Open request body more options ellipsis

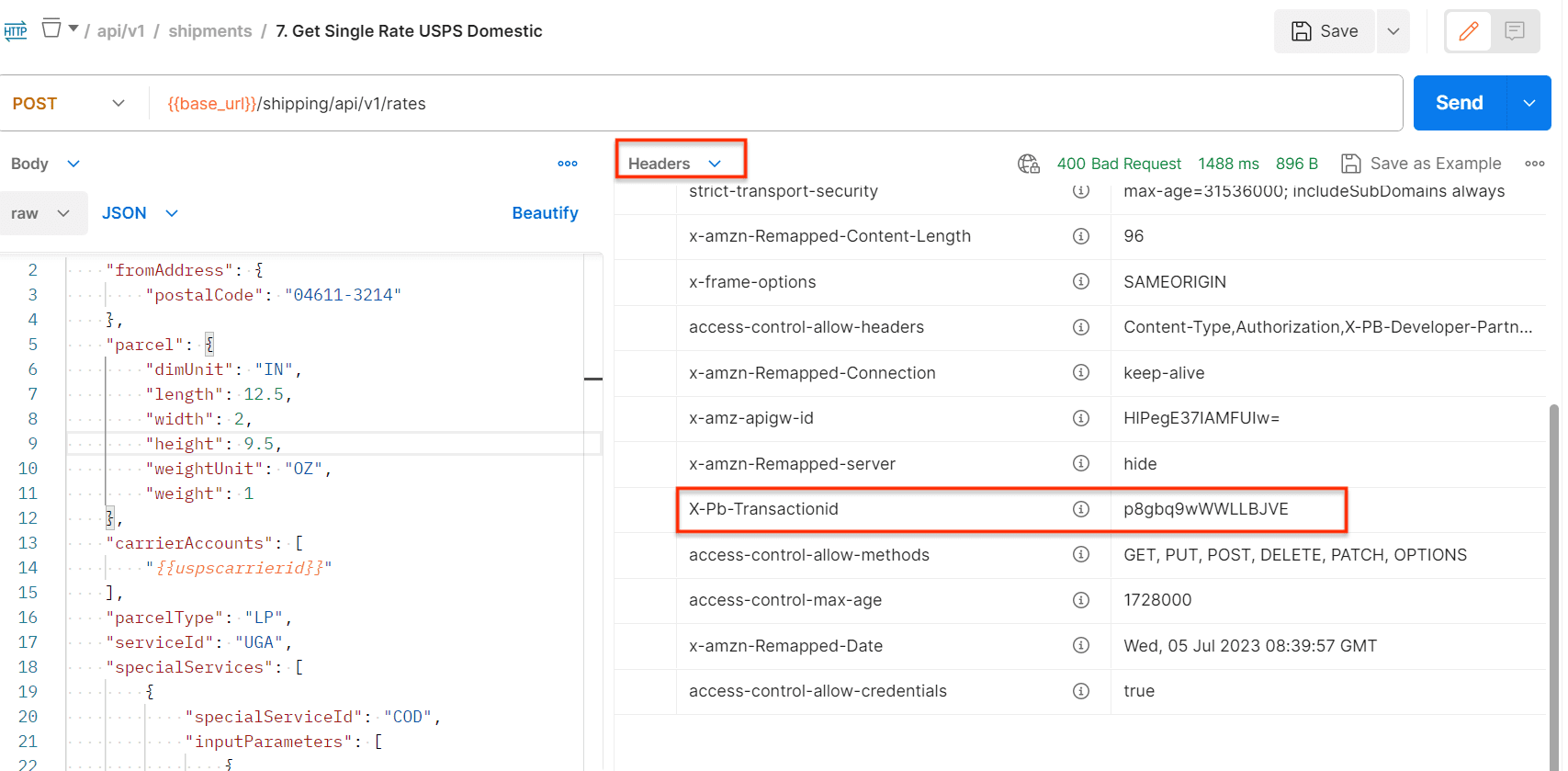[568, 164]
